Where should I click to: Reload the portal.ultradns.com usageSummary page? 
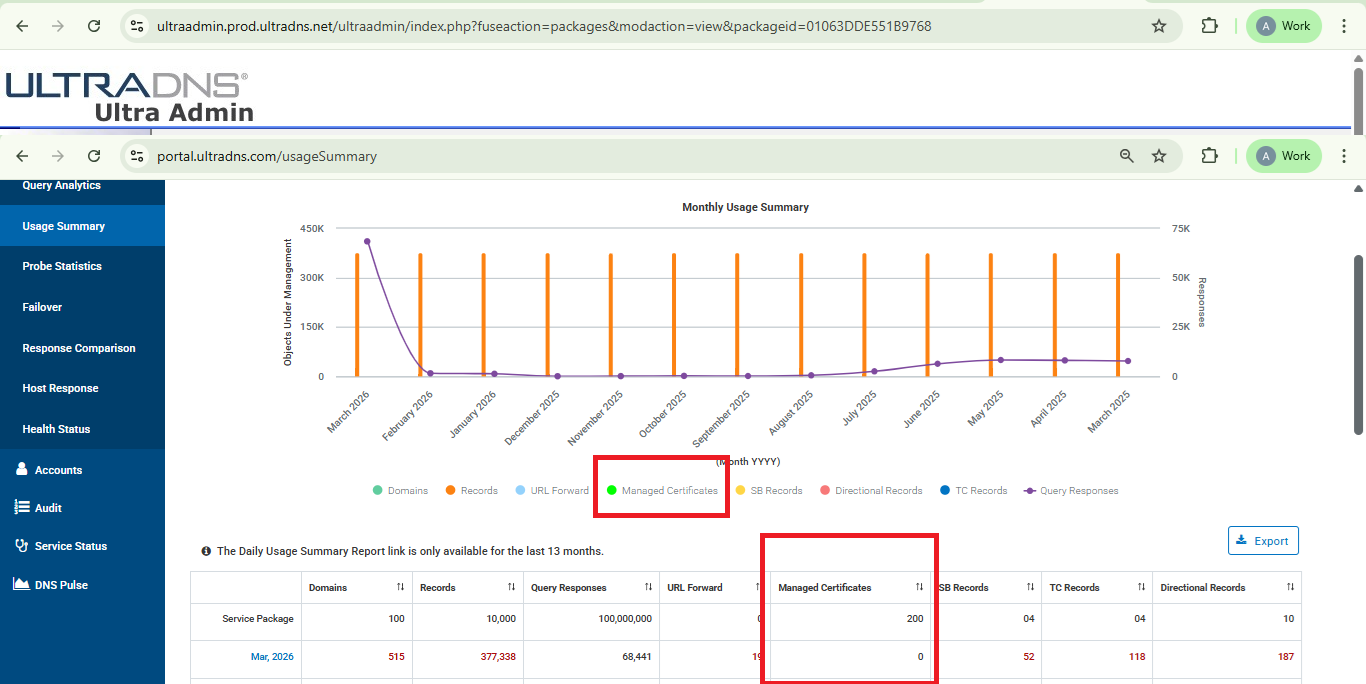pyautogui.click(x=94, y=156)
